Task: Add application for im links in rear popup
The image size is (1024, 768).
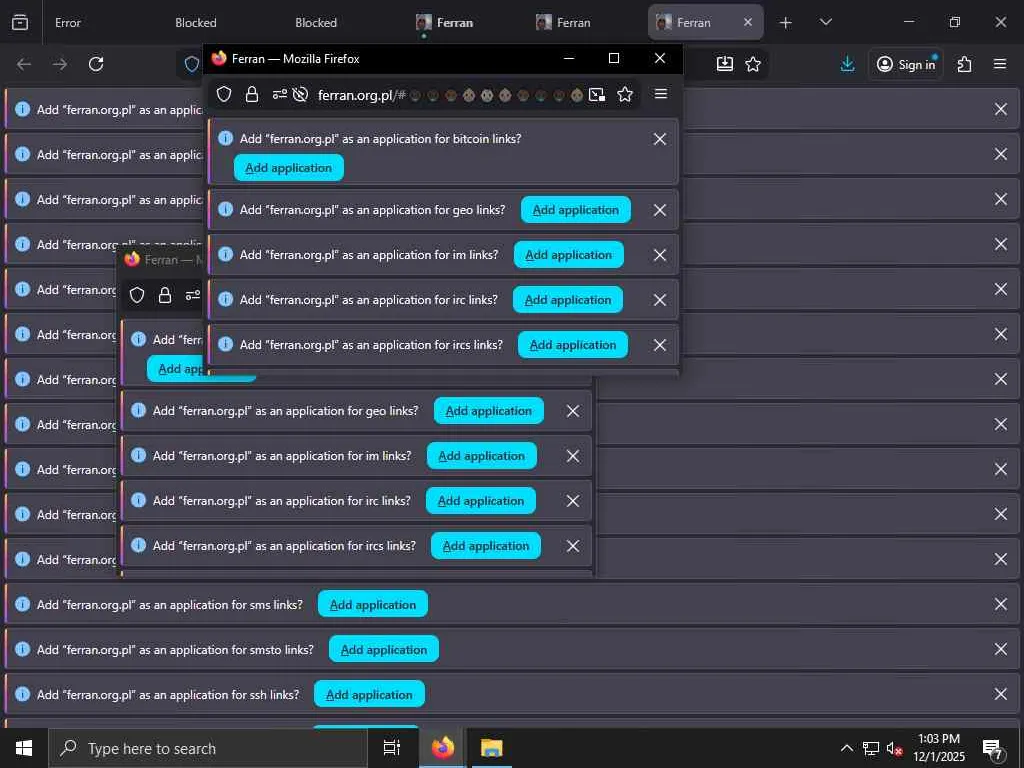Action: pos(481,456)
